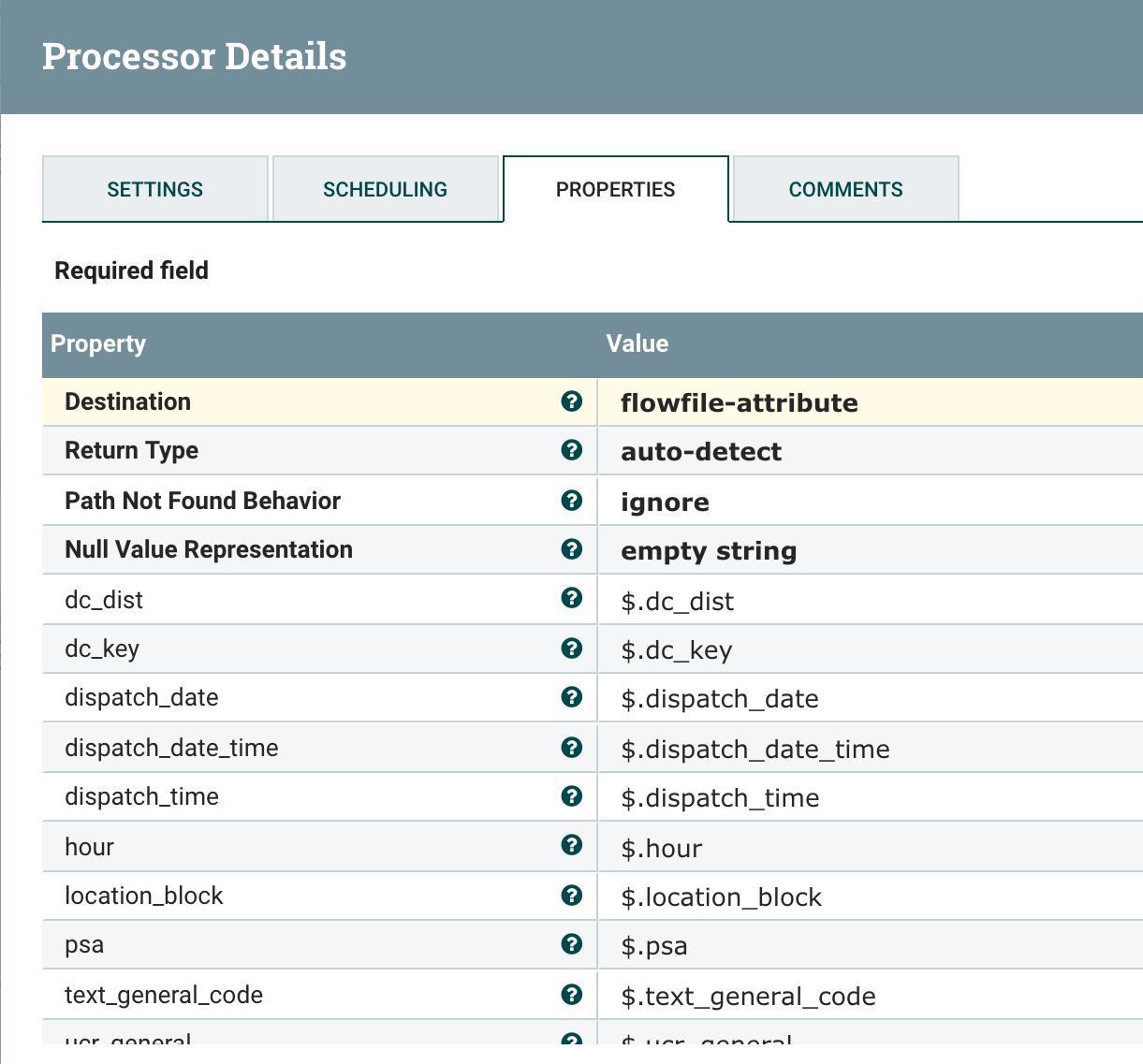Click the dc_dist property help icon
Screen dimensions: 1143x1064
(571, 598)
